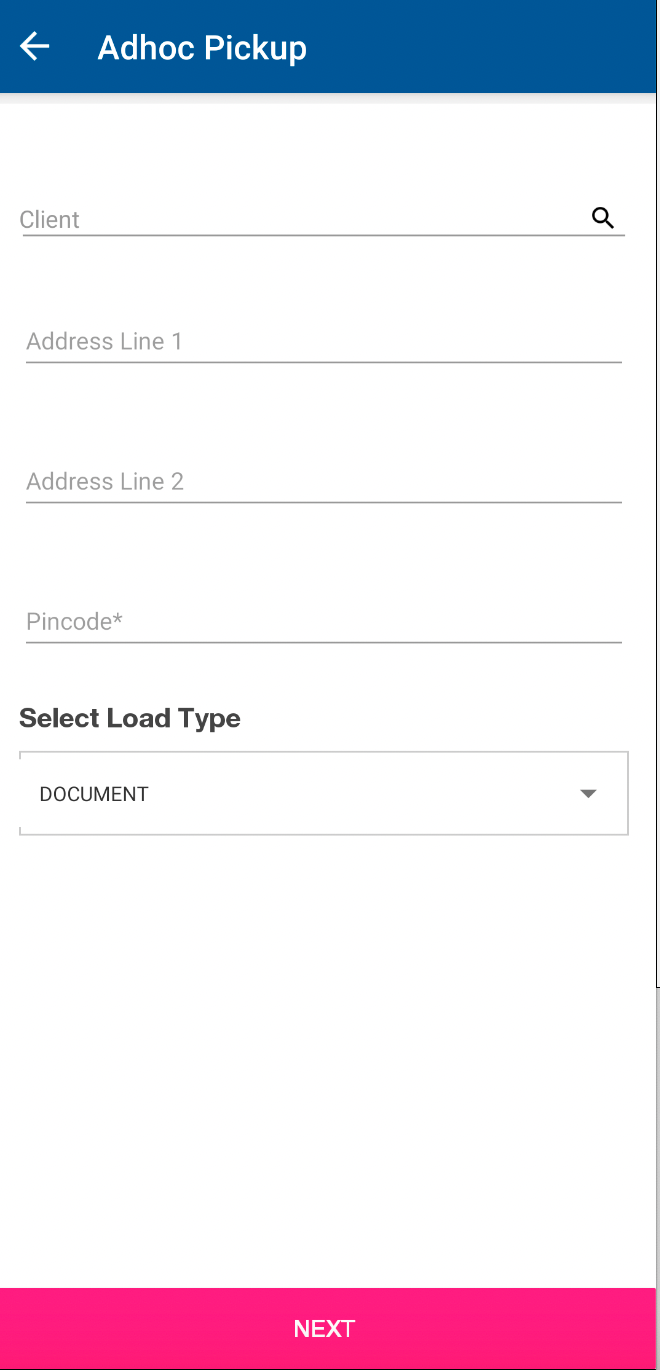
Task: Return to the previous screen via back arrow
Action: (x=35, y=46)
